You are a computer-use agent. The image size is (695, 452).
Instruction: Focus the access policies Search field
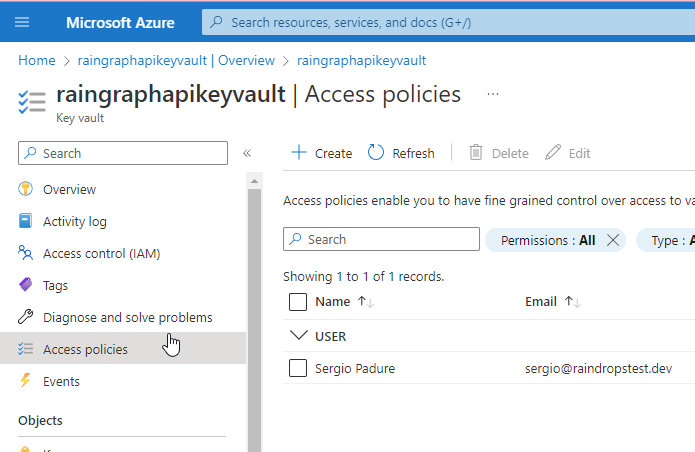tap(381, 239)
